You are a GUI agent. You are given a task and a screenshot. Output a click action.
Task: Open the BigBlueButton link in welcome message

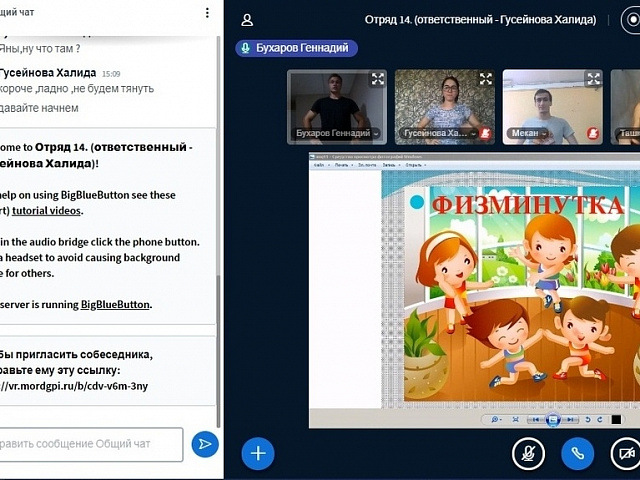tap(115, 304)
